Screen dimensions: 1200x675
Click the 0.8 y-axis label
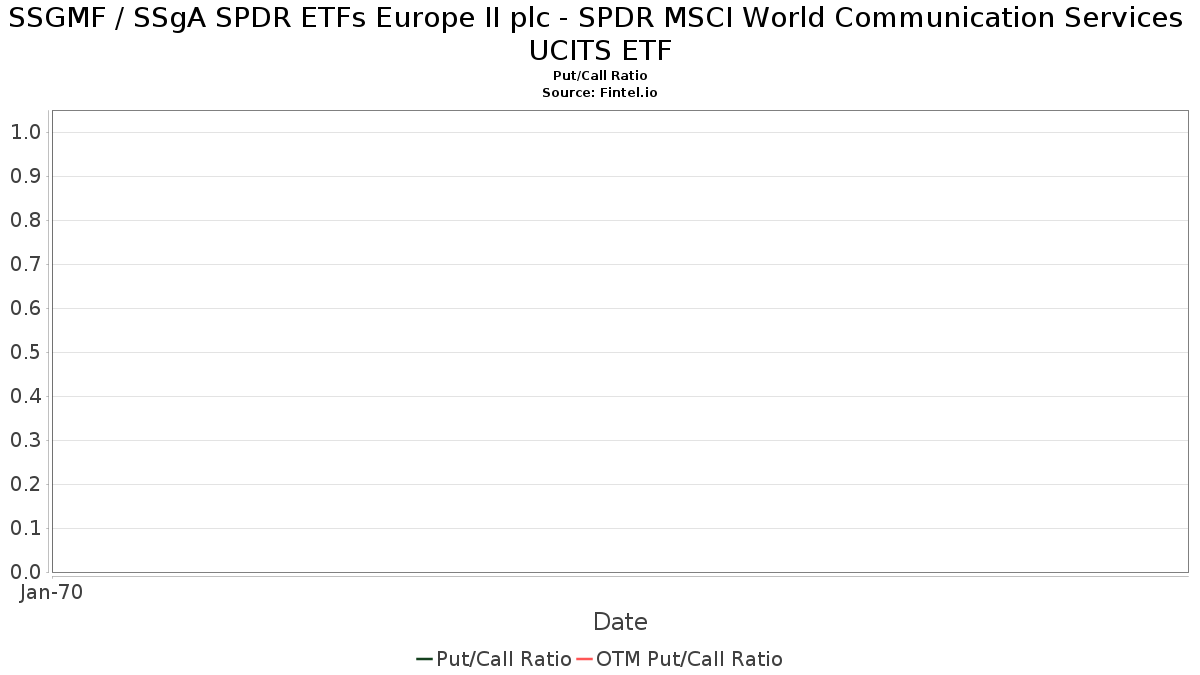click(x=25, y=220)
